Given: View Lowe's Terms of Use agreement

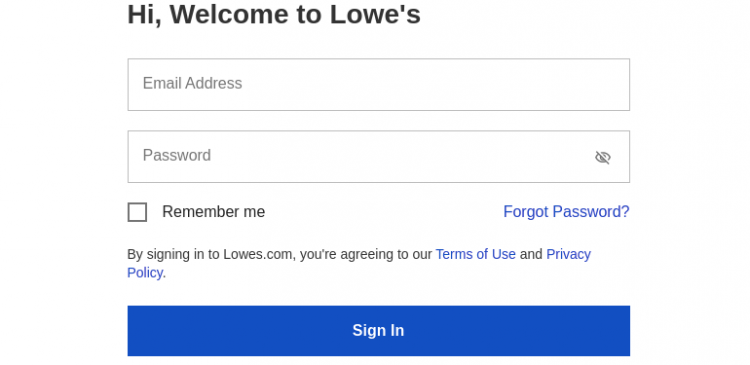Looking at the screenshot, I should click(x=475, y=254).
